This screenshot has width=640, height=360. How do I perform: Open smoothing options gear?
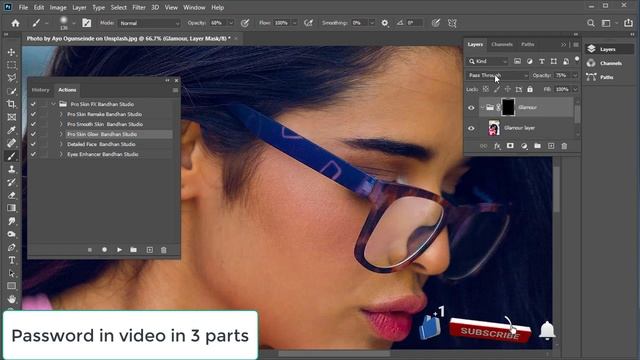[x=384, y=23]
